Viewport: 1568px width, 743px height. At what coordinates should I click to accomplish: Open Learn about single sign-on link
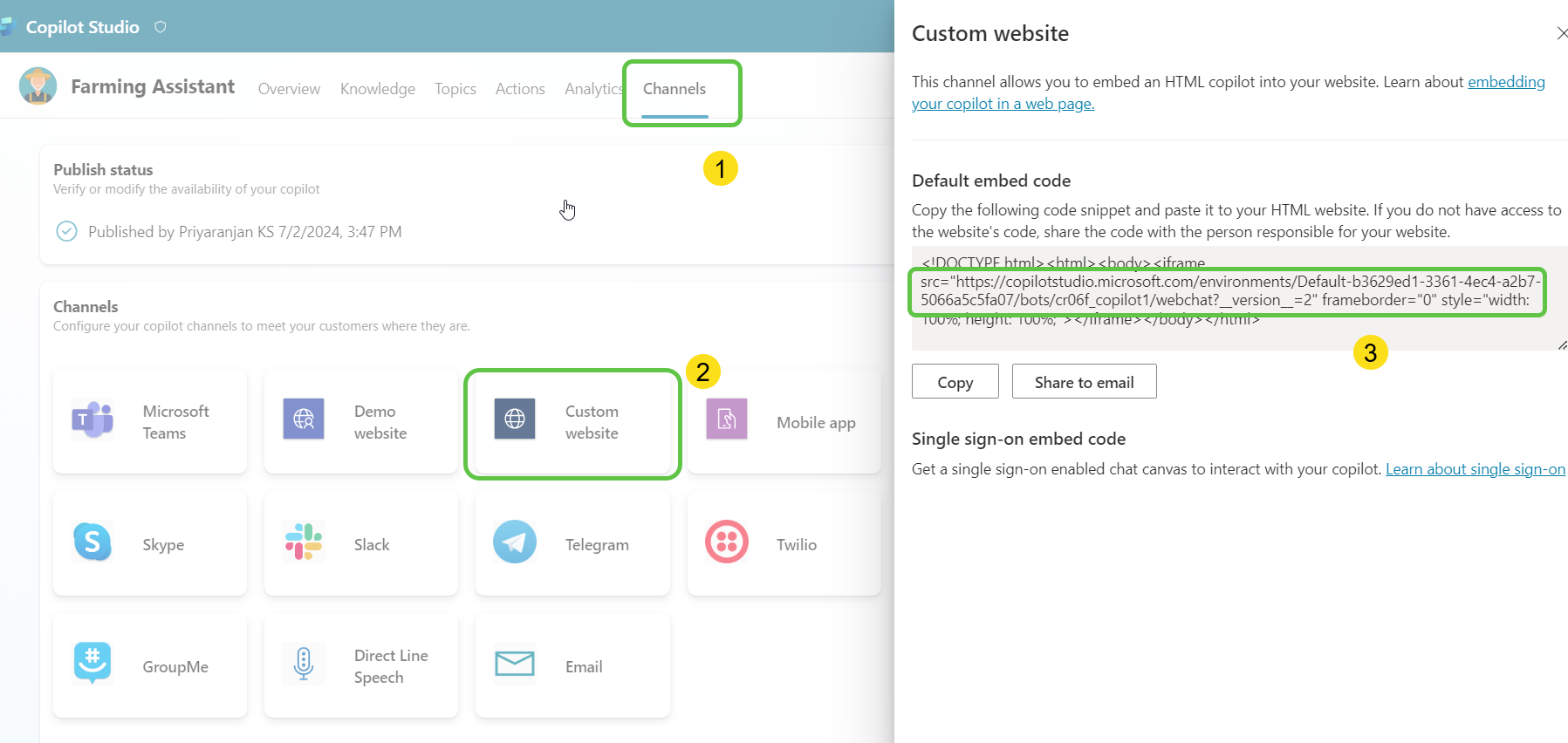click(1476, 469)
